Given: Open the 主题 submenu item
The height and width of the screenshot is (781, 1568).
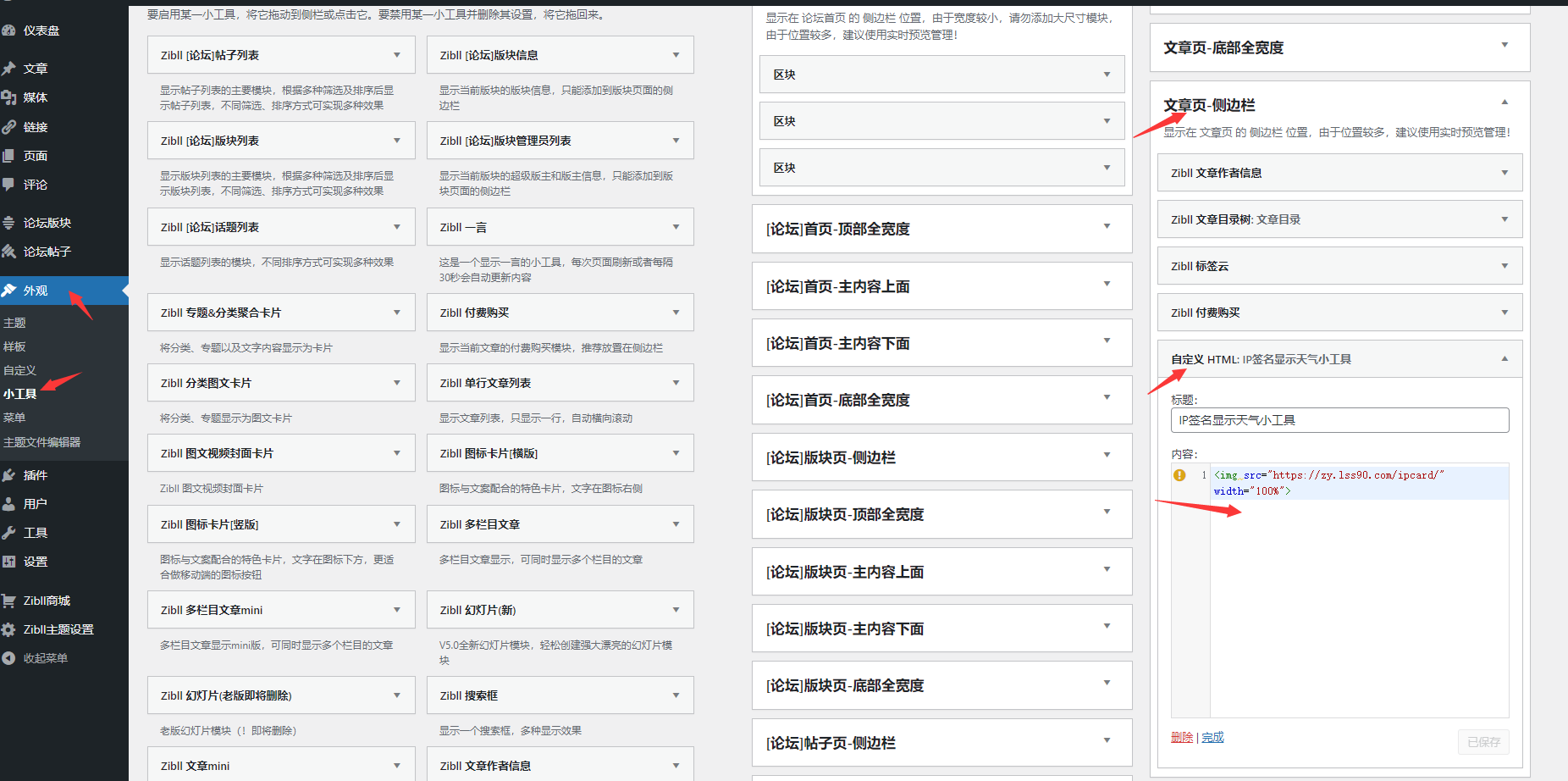Looking at the screenshot, I should [x=14, y=323].
